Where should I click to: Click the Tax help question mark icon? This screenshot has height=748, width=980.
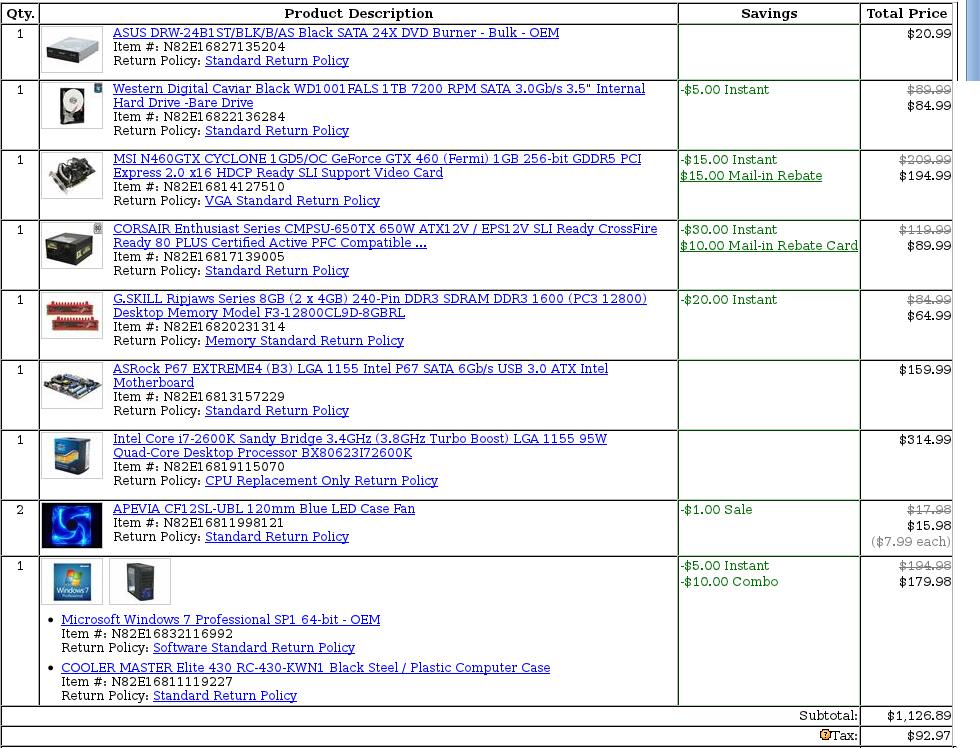pos(825,735)
